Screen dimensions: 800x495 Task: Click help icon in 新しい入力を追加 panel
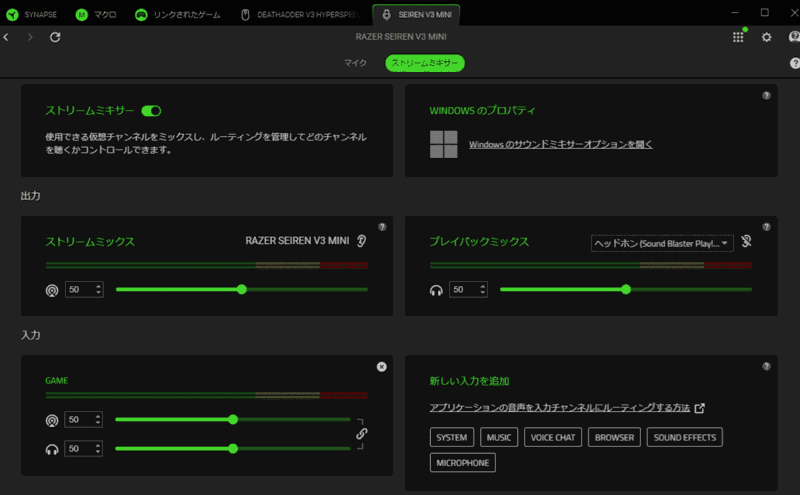pos(766,366)
